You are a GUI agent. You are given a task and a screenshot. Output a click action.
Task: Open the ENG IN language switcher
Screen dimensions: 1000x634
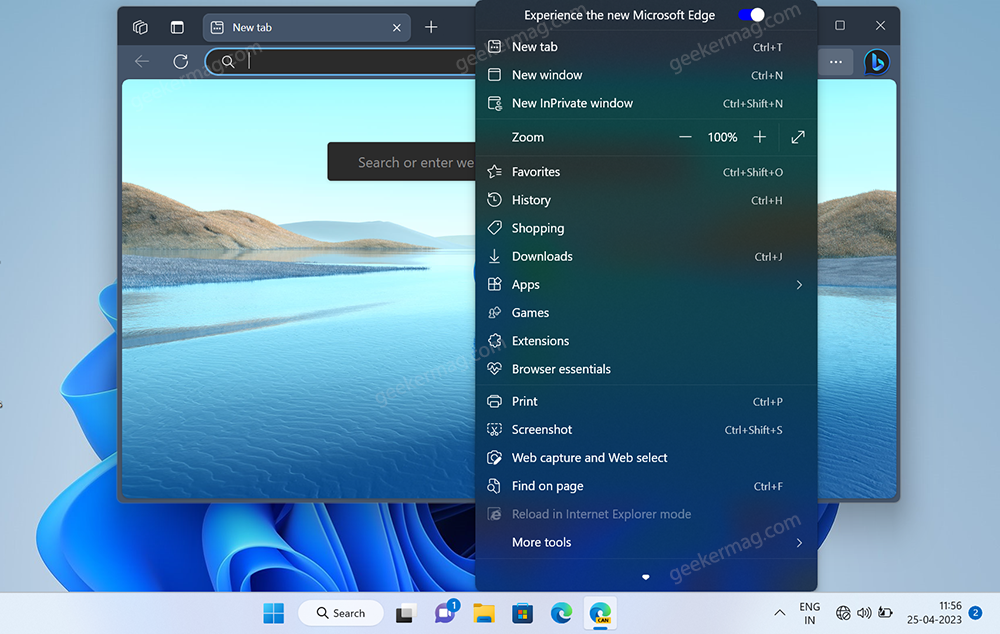click(x=809, y=613)
